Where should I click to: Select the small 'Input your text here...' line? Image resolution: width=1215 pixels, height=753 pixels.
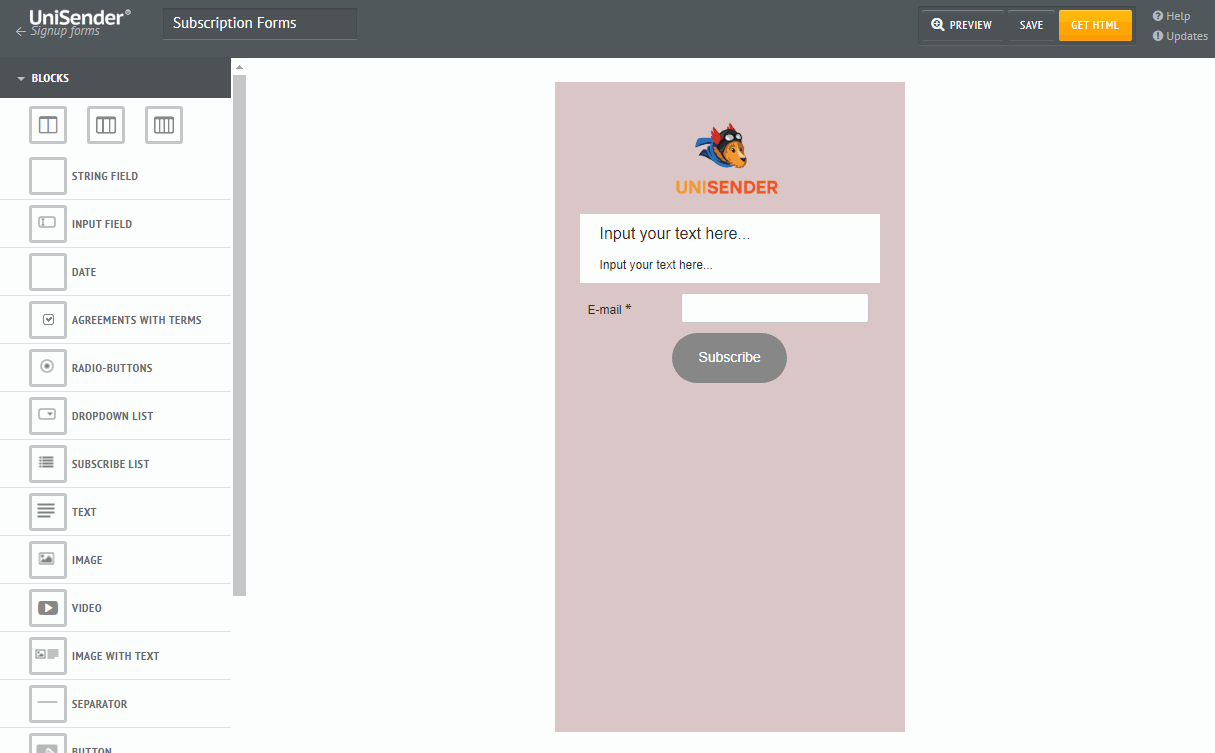coord(656,265)
